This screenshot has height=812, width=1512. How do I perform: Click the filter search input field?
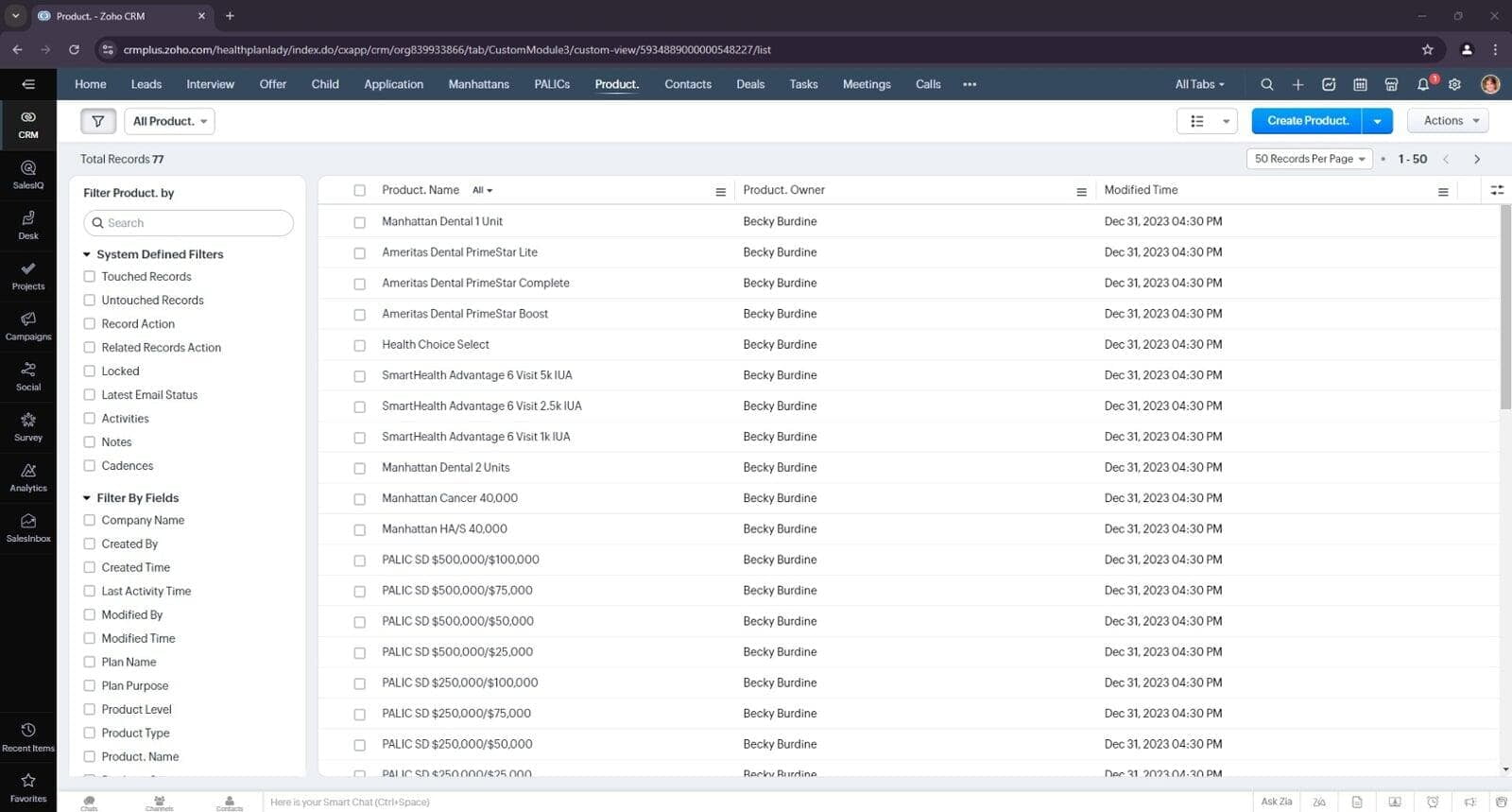pos(188,223)
